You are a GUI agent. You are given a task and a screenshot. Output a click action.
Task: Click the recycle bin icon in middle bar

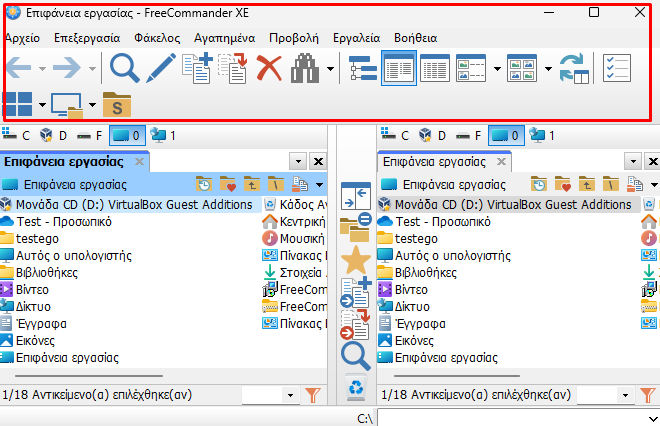coord(356,387)
